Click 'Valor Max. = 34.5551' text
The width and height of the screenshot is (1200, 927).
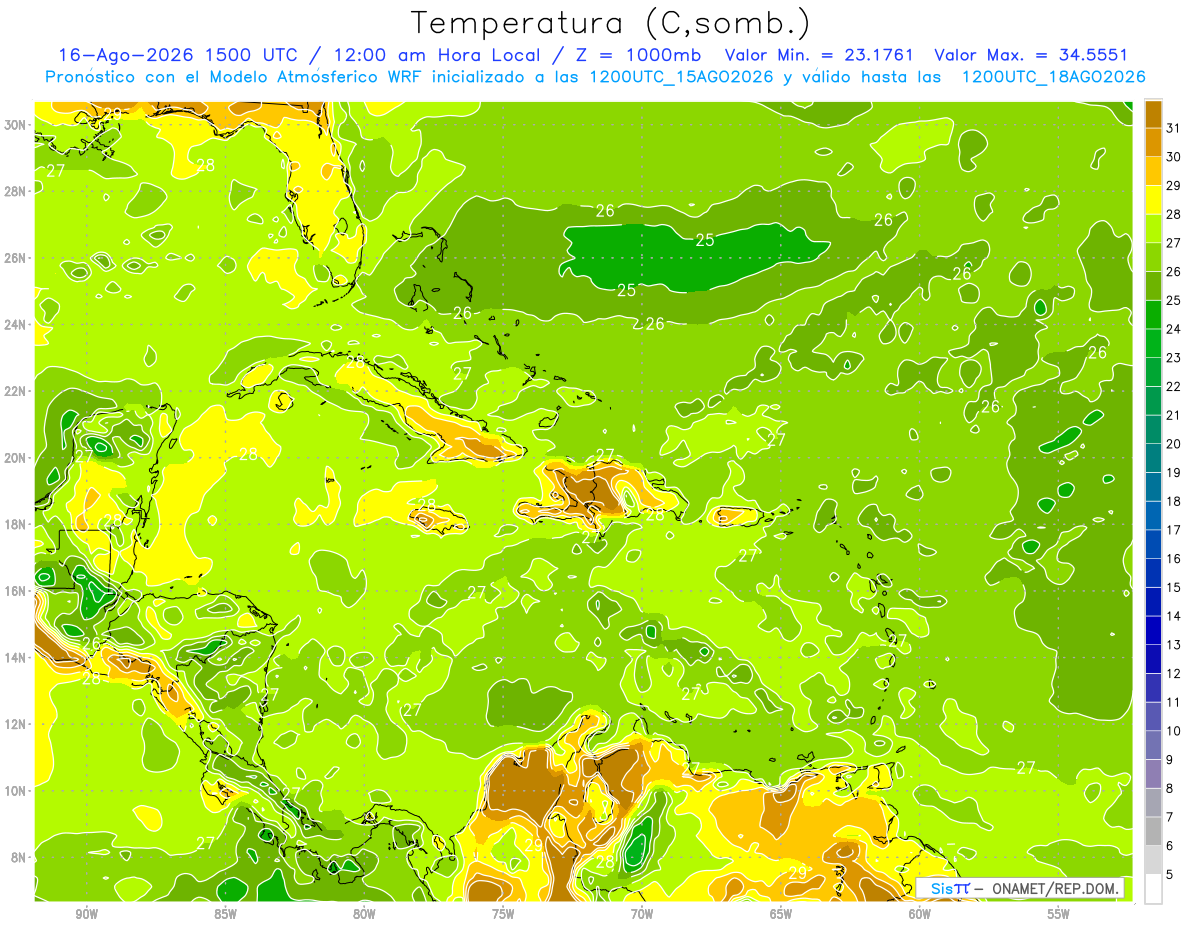tap(1031, 55)
